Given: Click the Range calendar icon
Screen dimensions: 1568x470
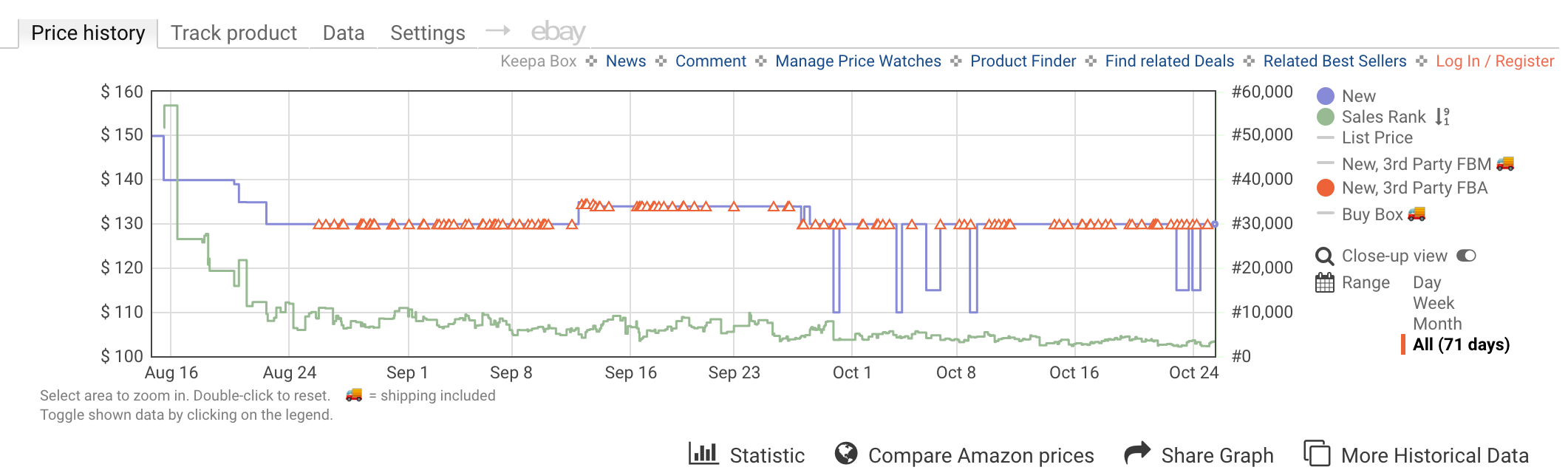Looking at the screenshot, I should click(1324, 283).
